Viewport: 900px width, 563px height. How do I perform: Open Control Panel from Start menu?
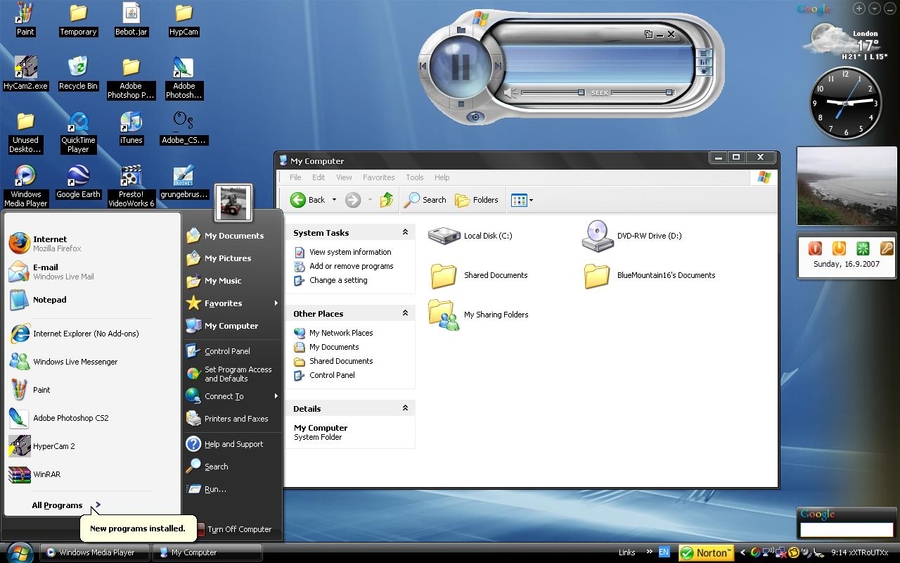(x=226, y=351)
